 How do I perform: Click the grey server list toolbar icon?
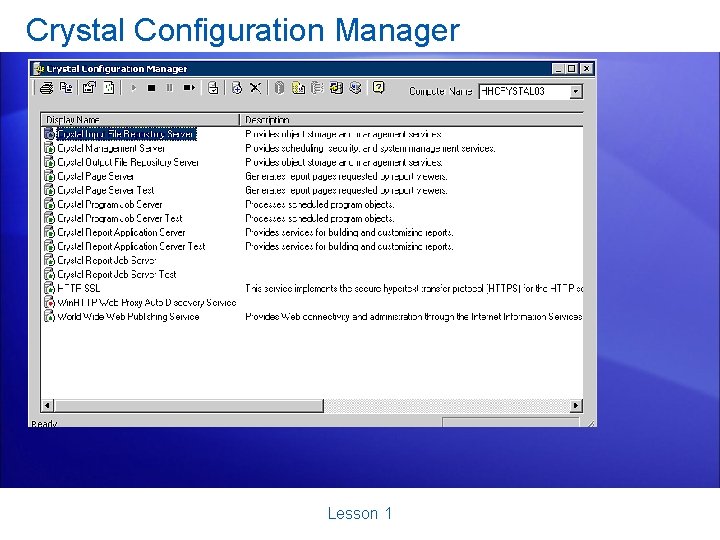click(x=317, y=88)
